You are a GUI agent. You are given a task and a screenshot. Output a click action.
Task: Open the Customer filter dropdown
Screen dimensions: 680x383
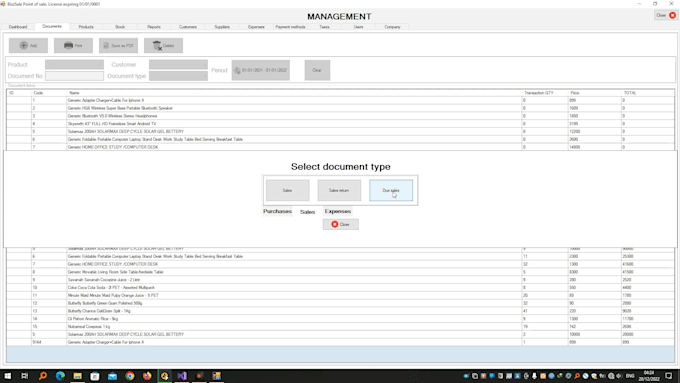tap(178, 65)
